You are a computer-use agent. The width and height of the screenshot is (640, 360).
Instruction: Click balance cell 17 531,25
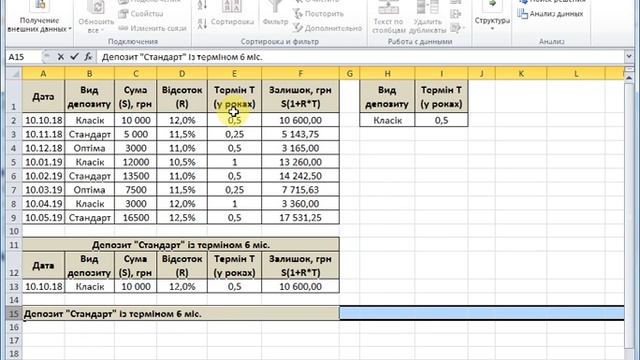(300, 218)
